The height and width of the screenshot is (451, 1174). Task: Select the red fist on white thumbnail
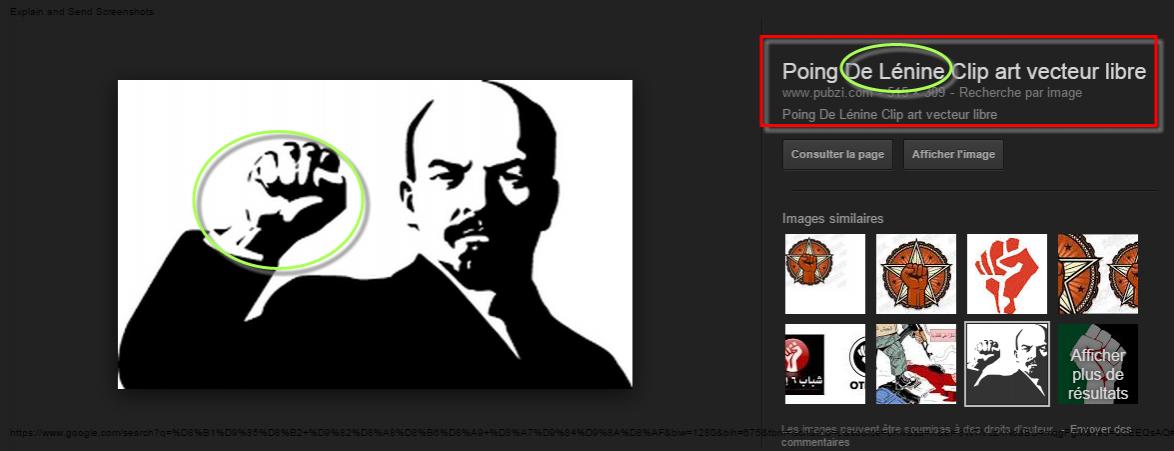click(1007, 273)
